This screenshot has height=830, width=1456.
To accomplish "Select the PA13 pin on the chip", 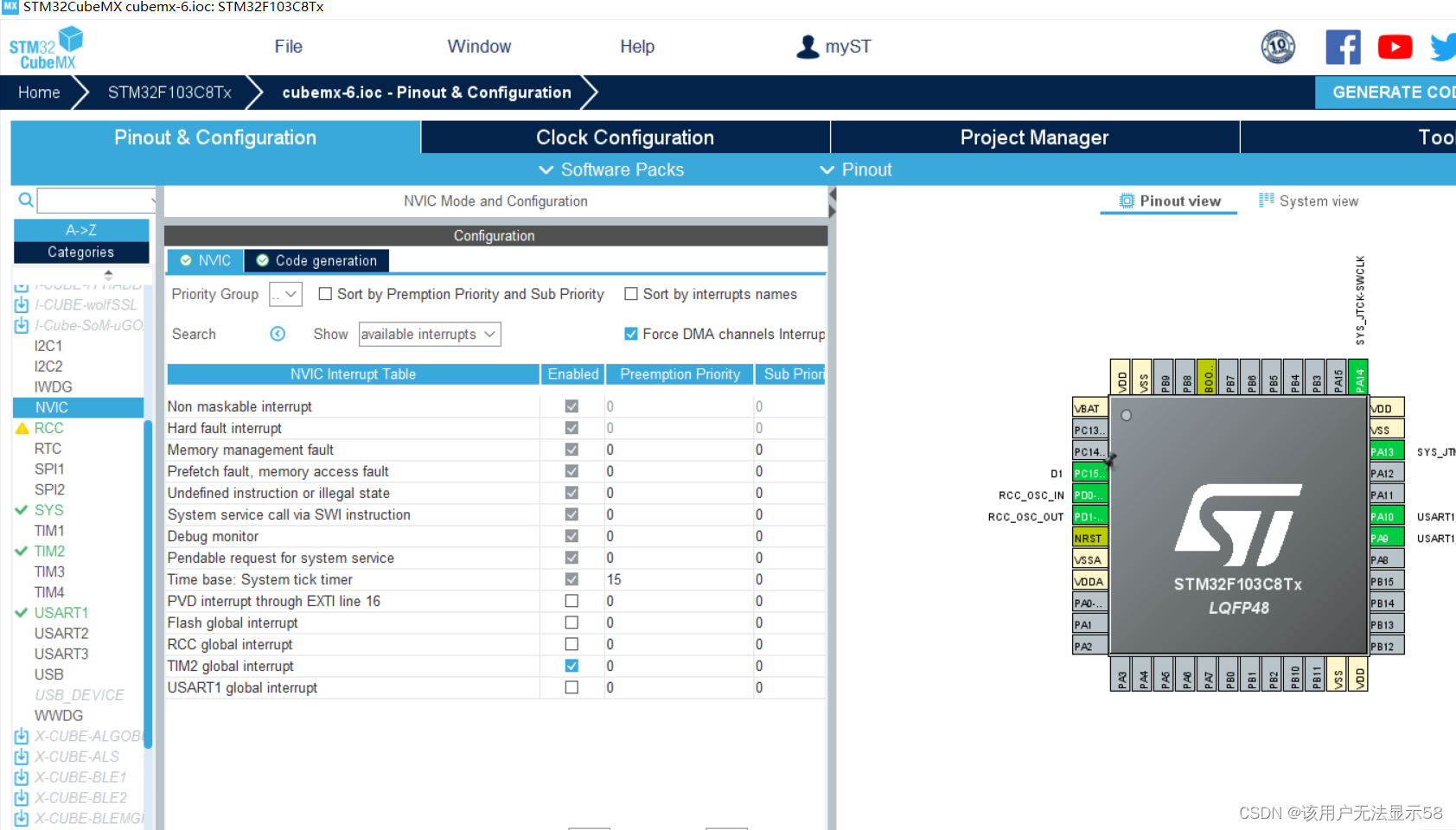I will pyautogui.click(x=1386, y=451).
